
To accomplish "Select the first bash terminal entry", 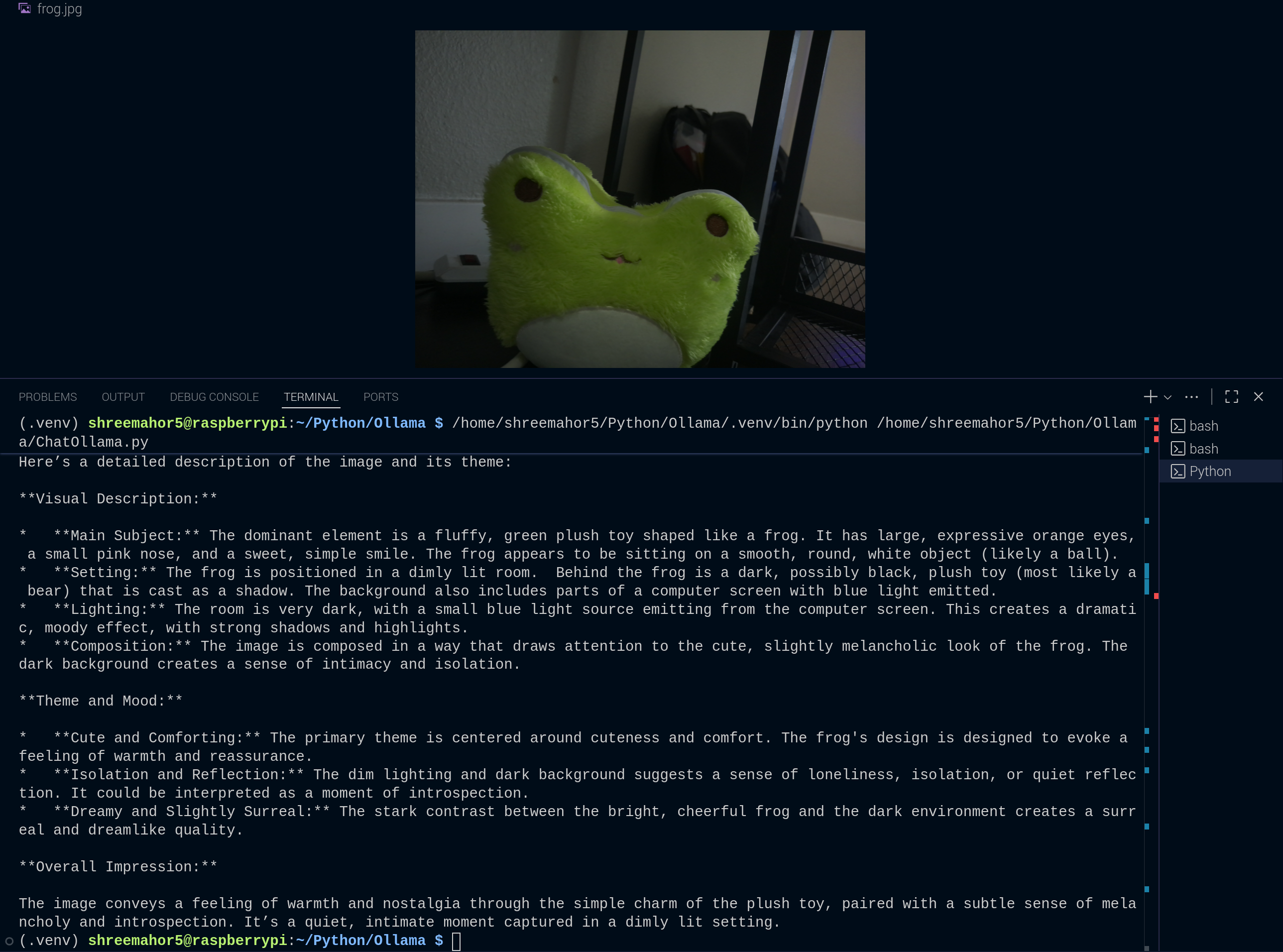I will point(1221,426).
